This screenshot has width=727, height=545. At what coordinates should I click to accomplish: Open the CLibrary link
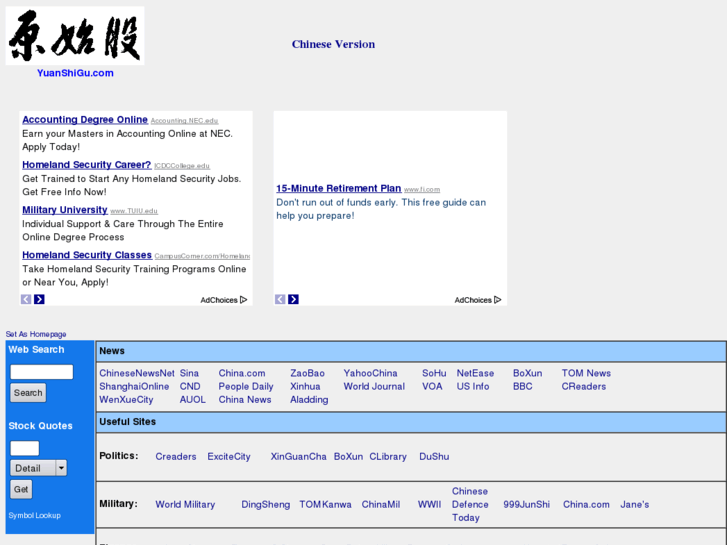(x=388, y=456)
